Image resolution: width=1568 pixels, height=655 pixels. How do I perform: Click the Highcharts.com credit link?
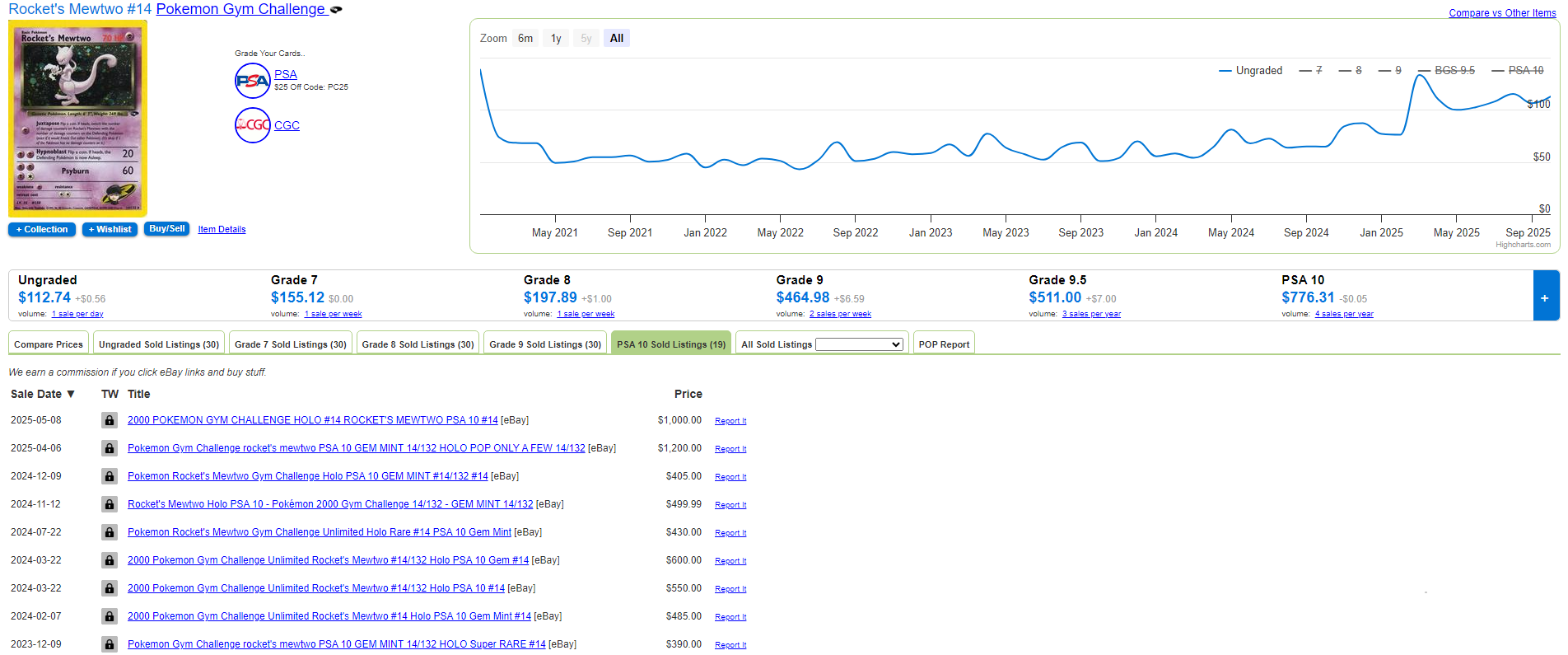pyautogui.click(x=1523, y=245)
